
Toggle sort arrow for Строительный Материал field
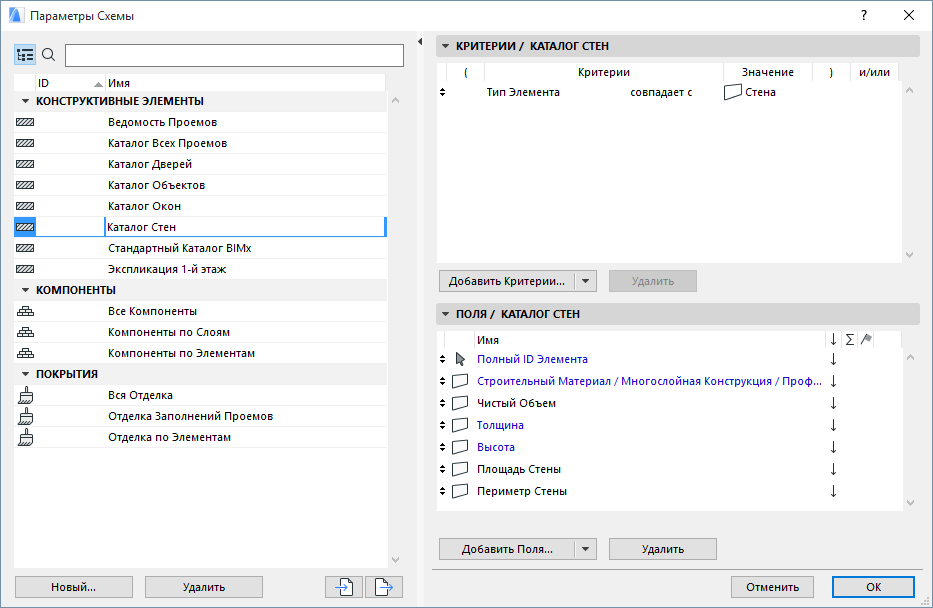coord(834,381)
